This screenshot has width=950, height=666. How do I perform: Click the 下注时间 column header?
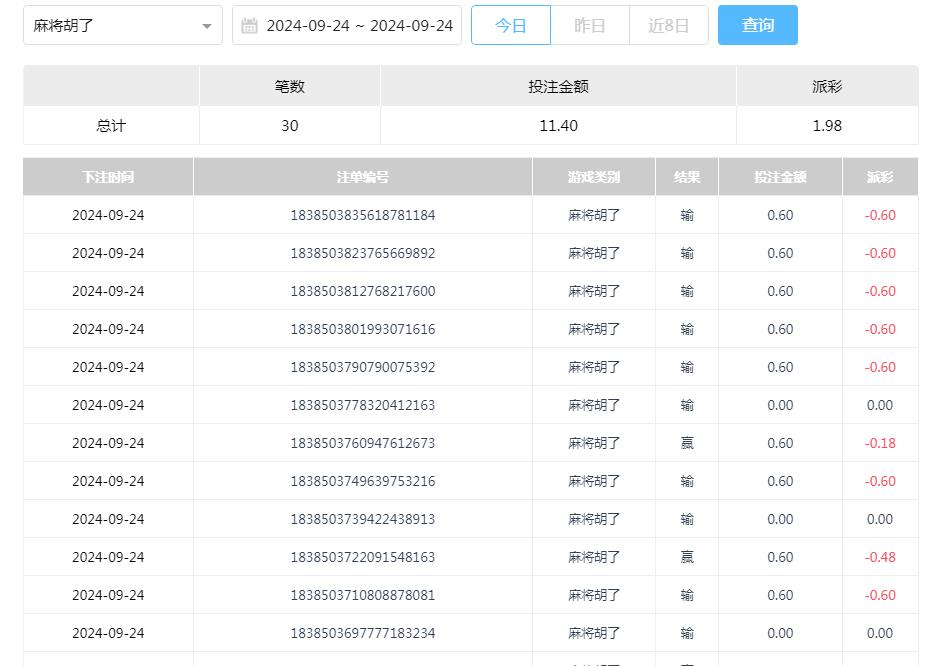[108, 177]
